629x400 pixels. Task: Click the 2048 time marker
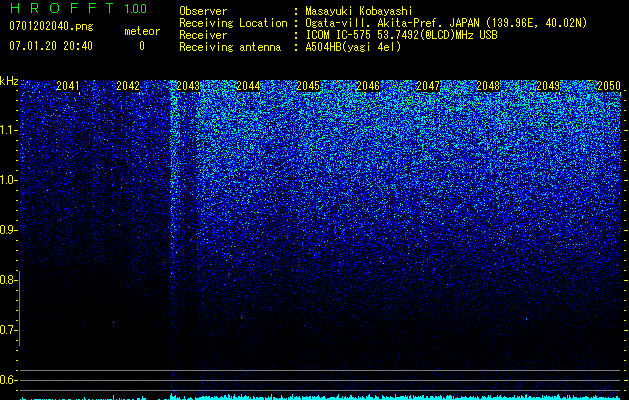click(489, 86)
